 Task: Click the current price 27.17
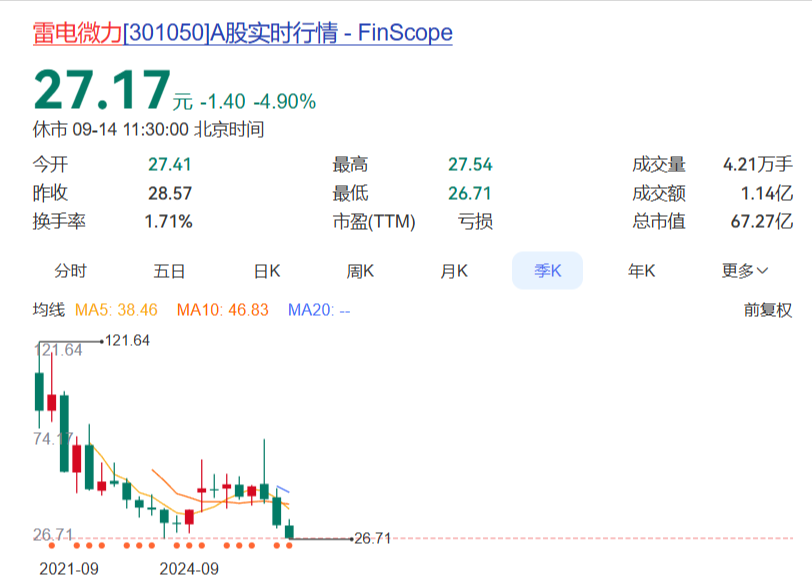pos(102,90)
